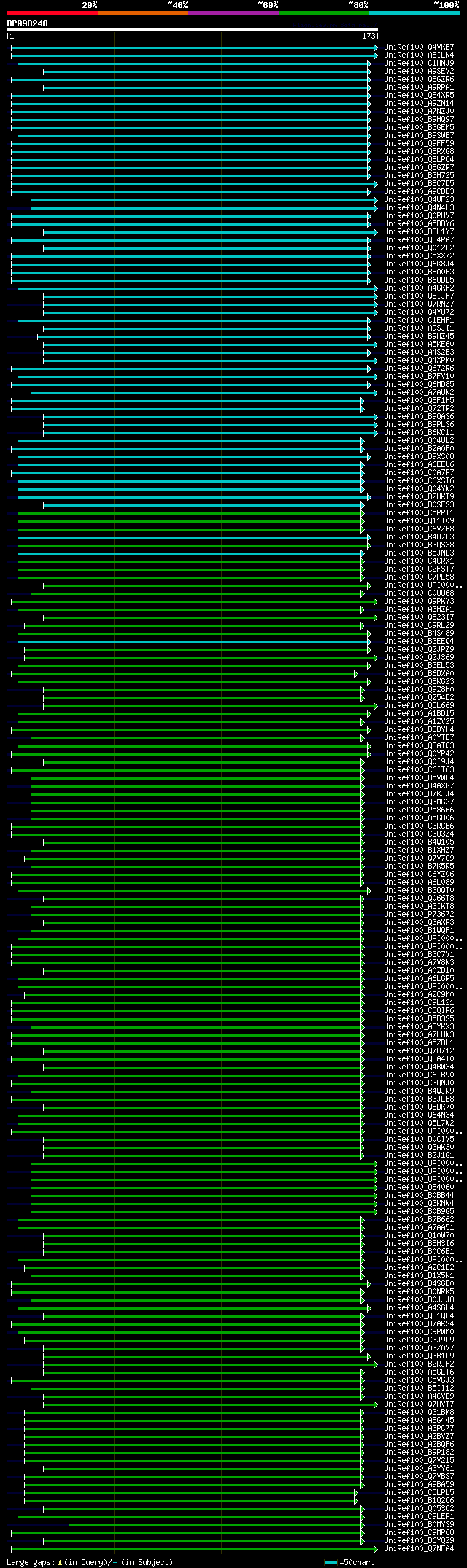Open the UniRef100_Q4VKB7 hit label
The image size is (467, 1568).
[419, 47]
